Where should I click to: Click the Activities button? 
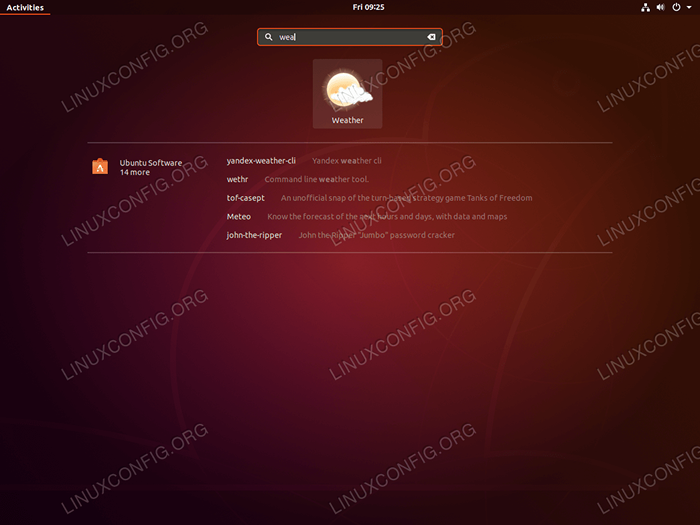[25, 7]
